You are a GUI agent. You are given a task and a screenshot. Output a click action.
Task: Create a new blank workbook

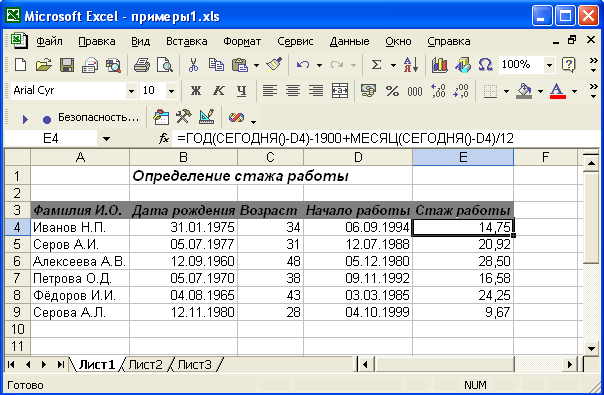tap(20, 65)
